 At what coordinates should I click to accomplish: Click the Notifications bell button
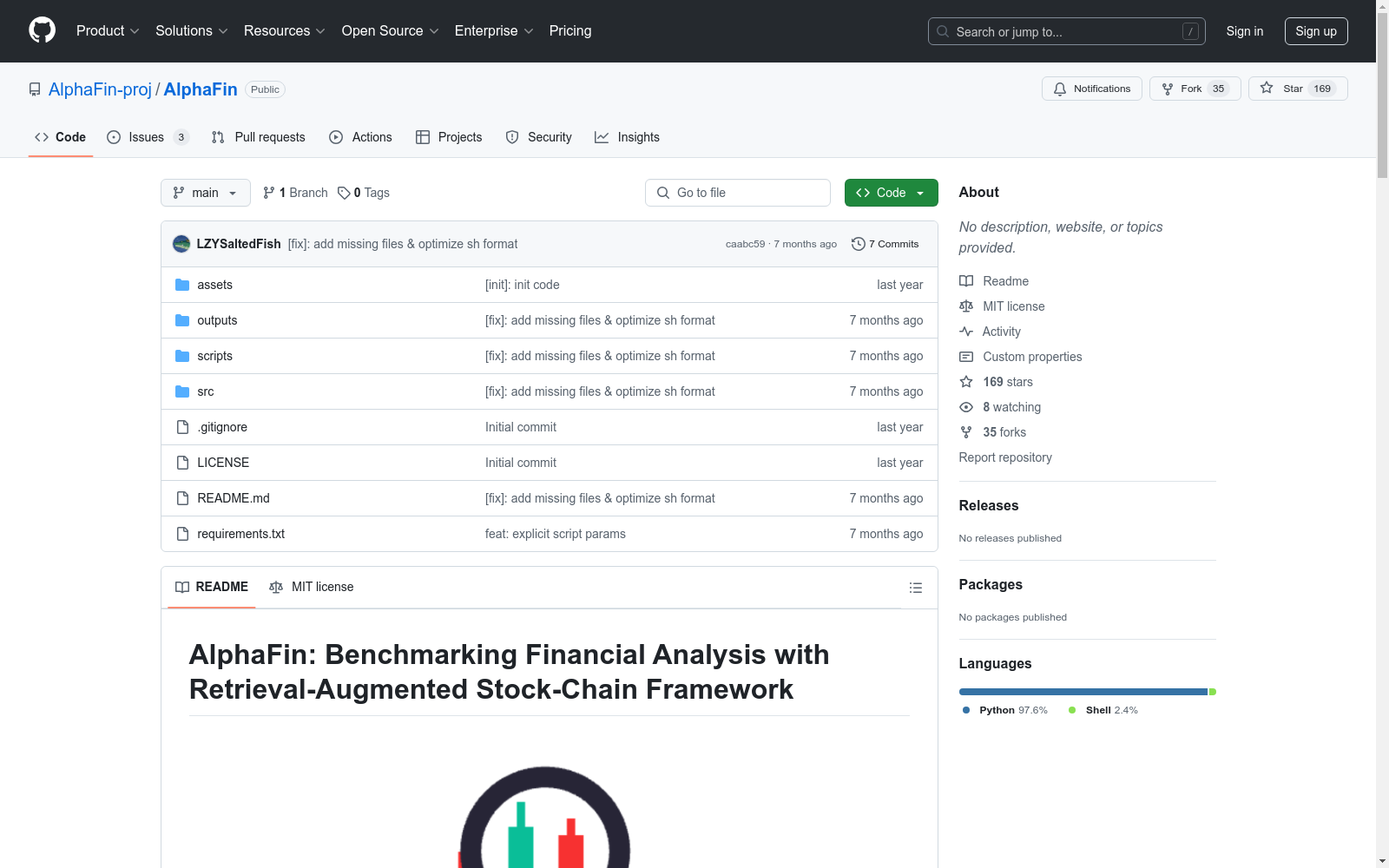pos(1092,89)
